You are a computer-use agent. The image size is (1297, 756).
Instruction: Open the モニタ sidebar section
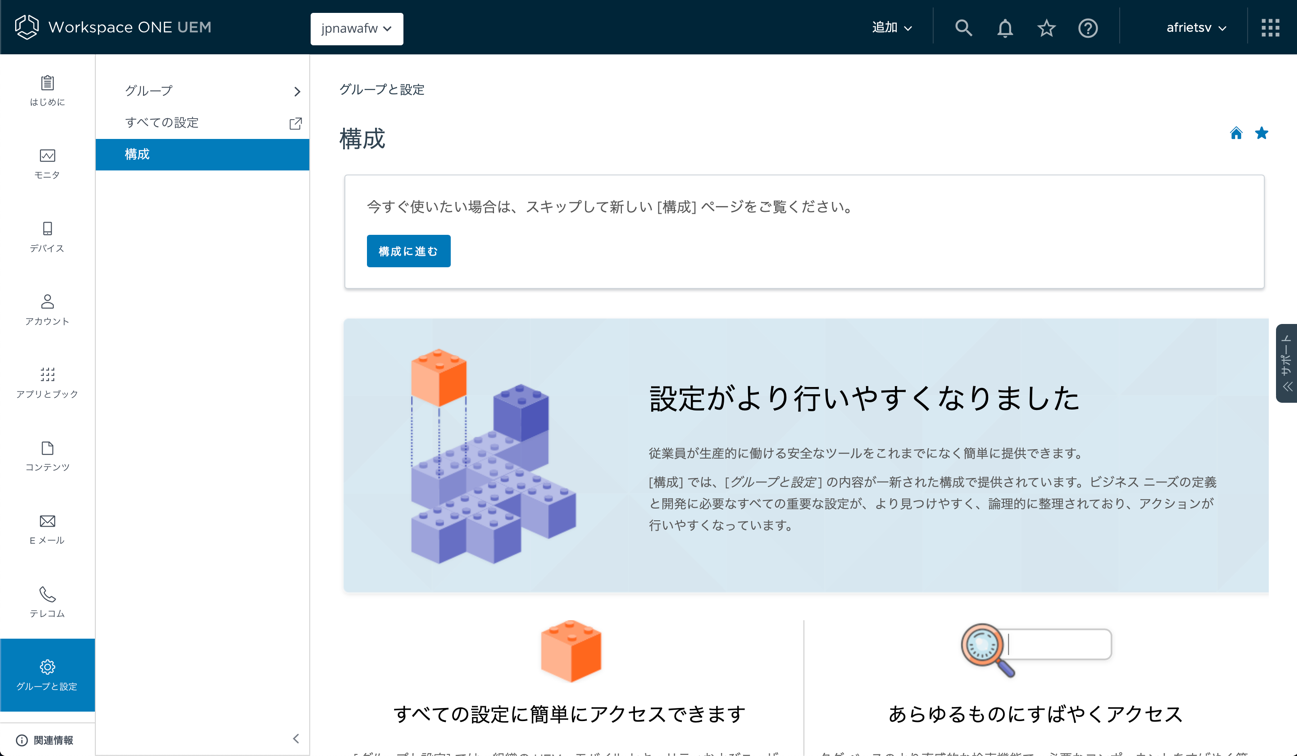pos(47,164)
